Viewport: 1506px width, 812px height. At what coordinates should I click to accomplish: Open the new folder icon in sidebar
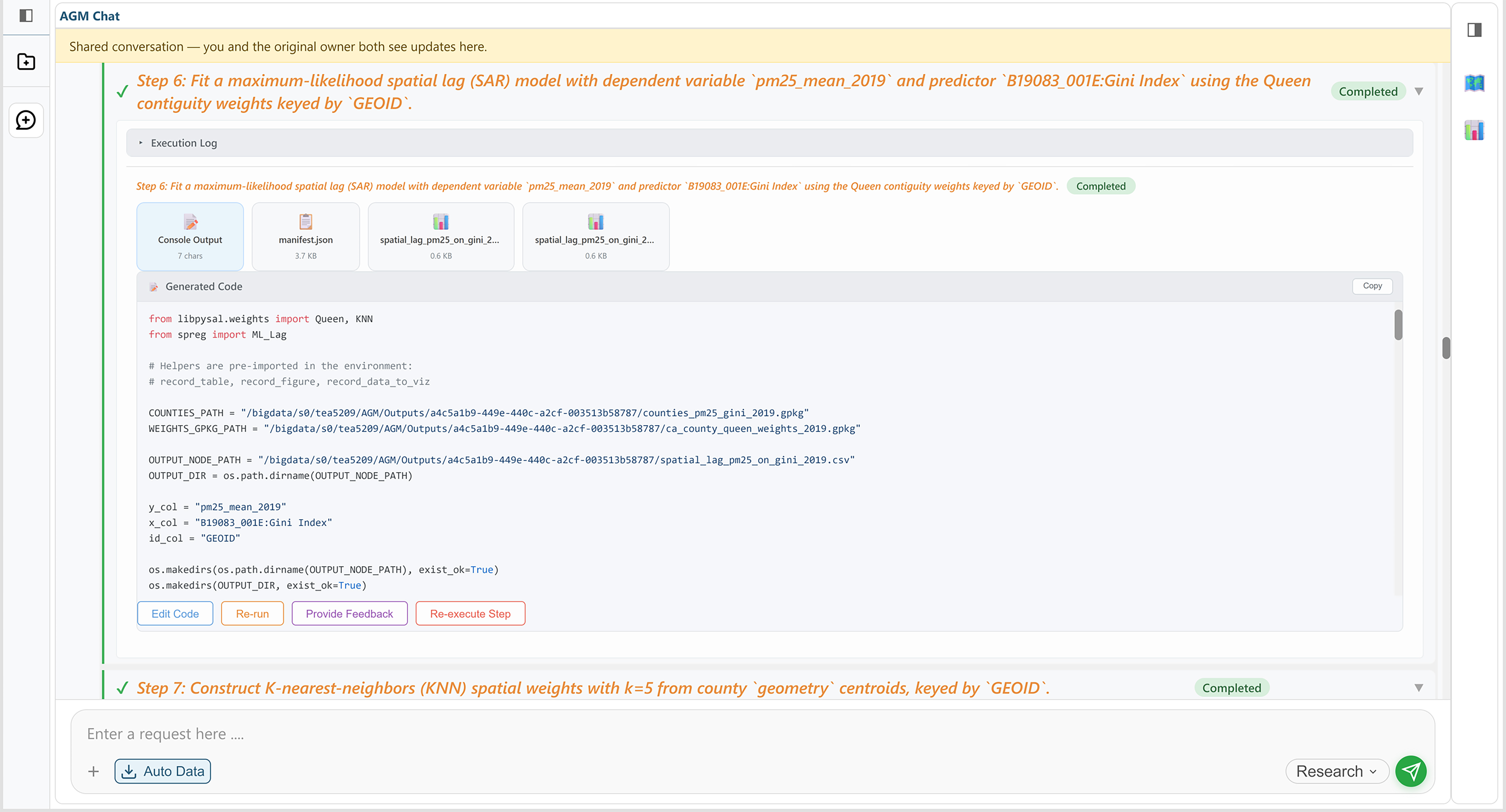pos(26,61)
